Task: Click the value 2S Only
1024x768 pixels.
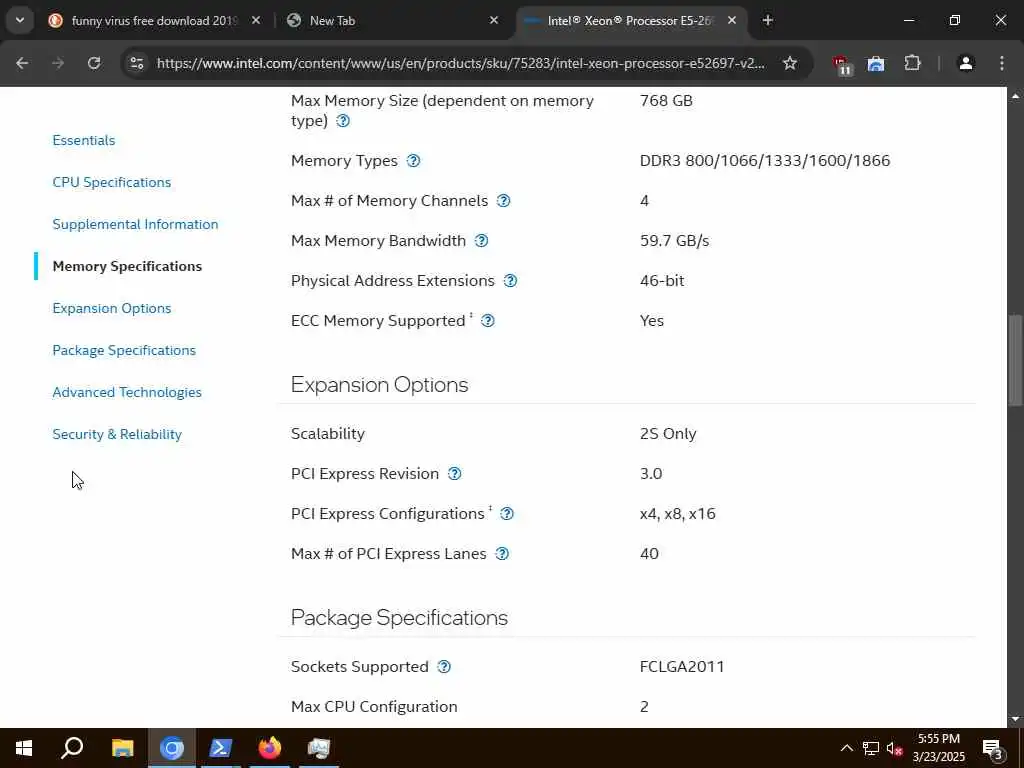Action: pos(668,434)
